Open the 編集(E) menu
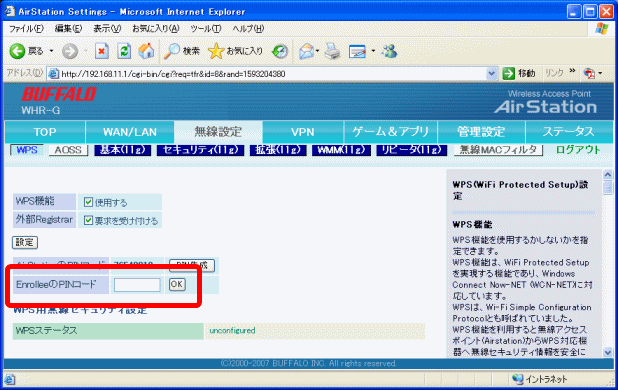The image size is (618, 390). (x=68, y=29)
